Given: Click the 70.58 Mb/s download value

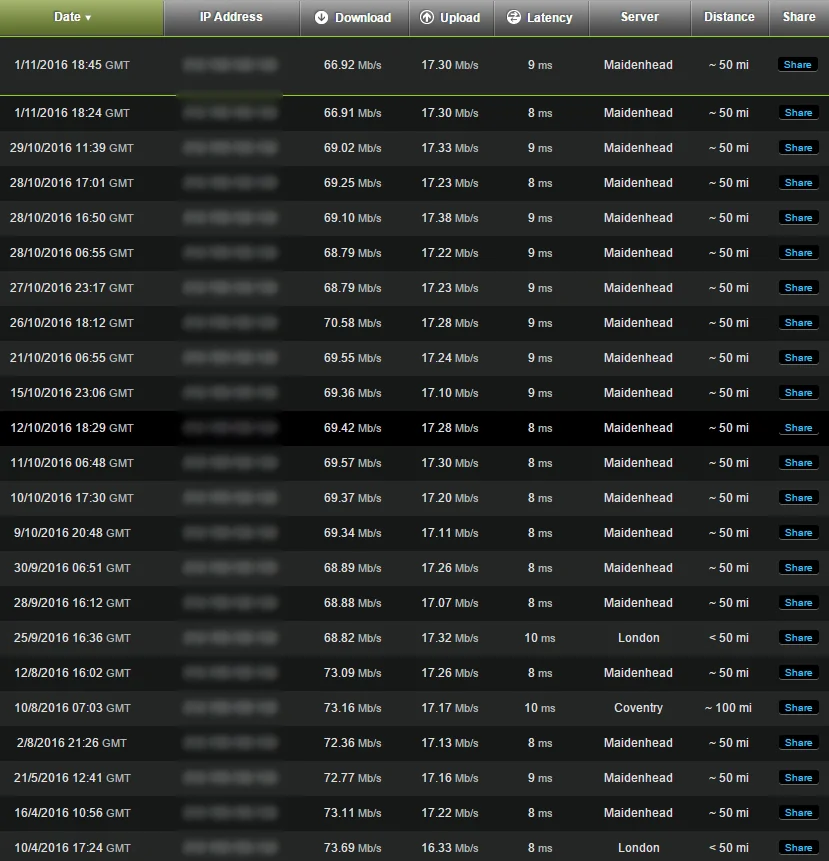Looking at the screenshot, I should coord(352,323).
